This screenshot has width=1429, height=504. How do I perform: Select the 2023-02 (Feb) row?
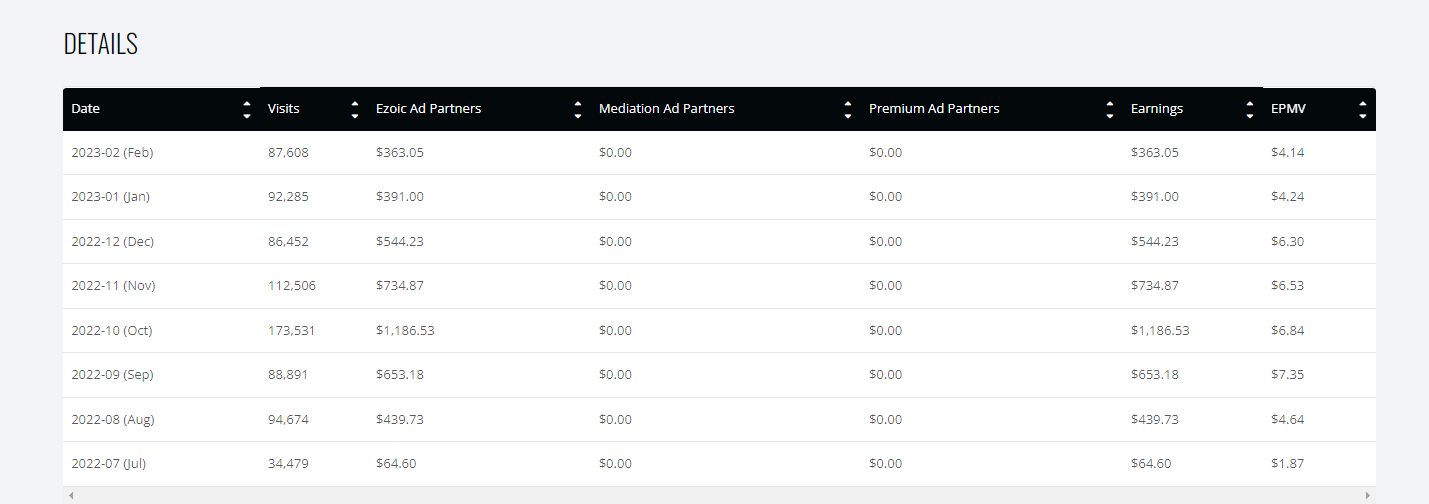[719, 153]
